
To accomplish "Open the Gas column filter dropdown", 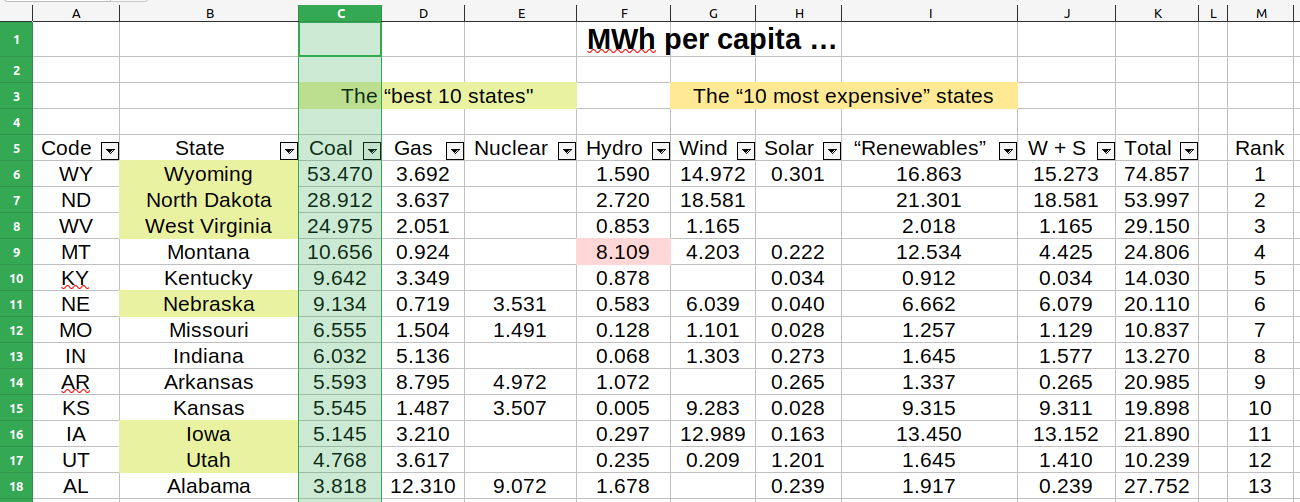I will pyautogui.click(x=455, y=150).
